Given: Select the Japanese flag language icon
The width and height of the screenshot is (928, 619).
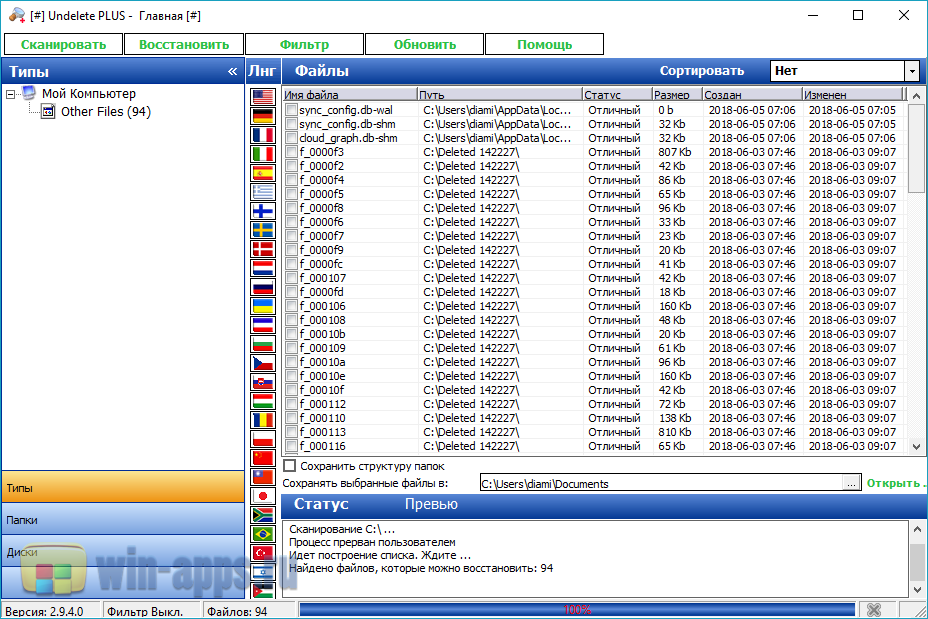Looking at the screenshot, I should coord(263,496).
